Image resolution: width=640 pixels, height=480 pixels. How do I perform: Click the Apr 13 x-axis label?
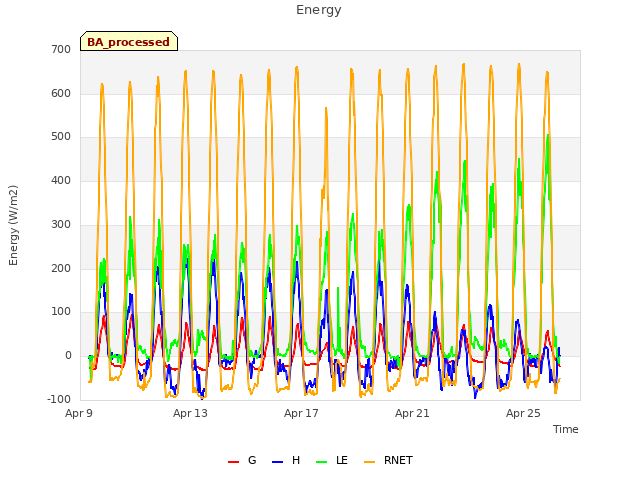pyautogui.click(x=190, y=413)
